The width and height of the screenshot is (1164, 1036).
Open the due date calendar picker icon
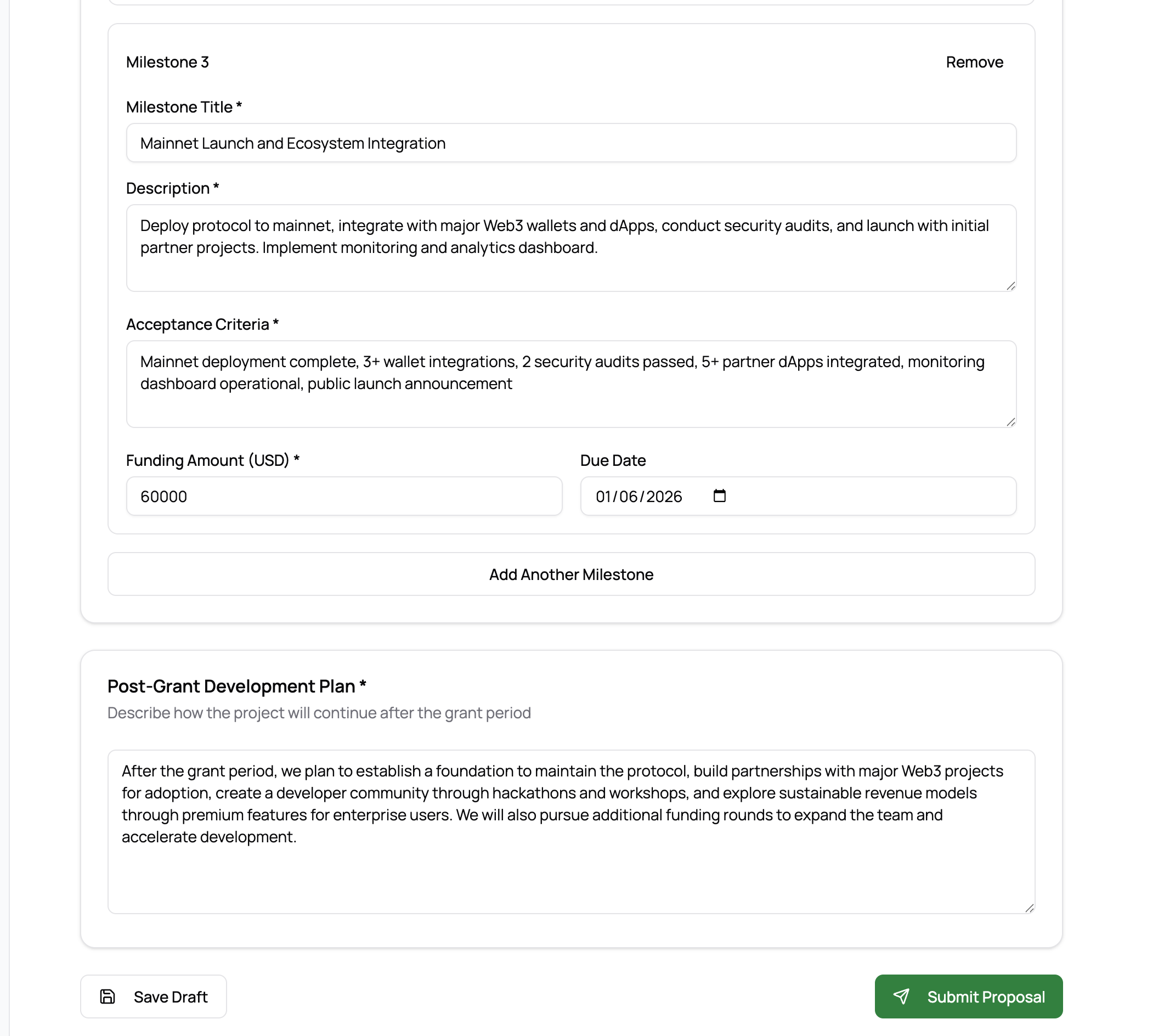pyautogui.click(x=719, y=496)
